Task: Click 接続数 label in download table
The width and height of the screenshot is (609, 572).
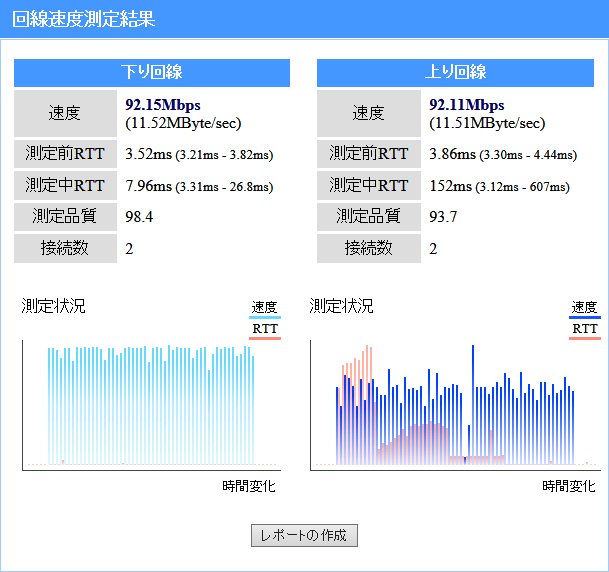Action: (x=65, y=248)
